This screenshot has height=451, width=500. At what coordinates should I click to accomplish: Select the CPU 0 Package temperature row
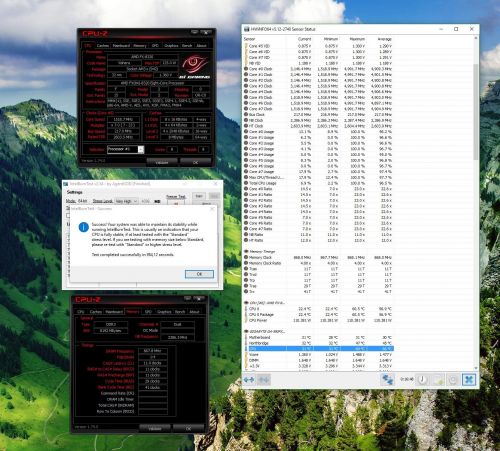(318, 314)
